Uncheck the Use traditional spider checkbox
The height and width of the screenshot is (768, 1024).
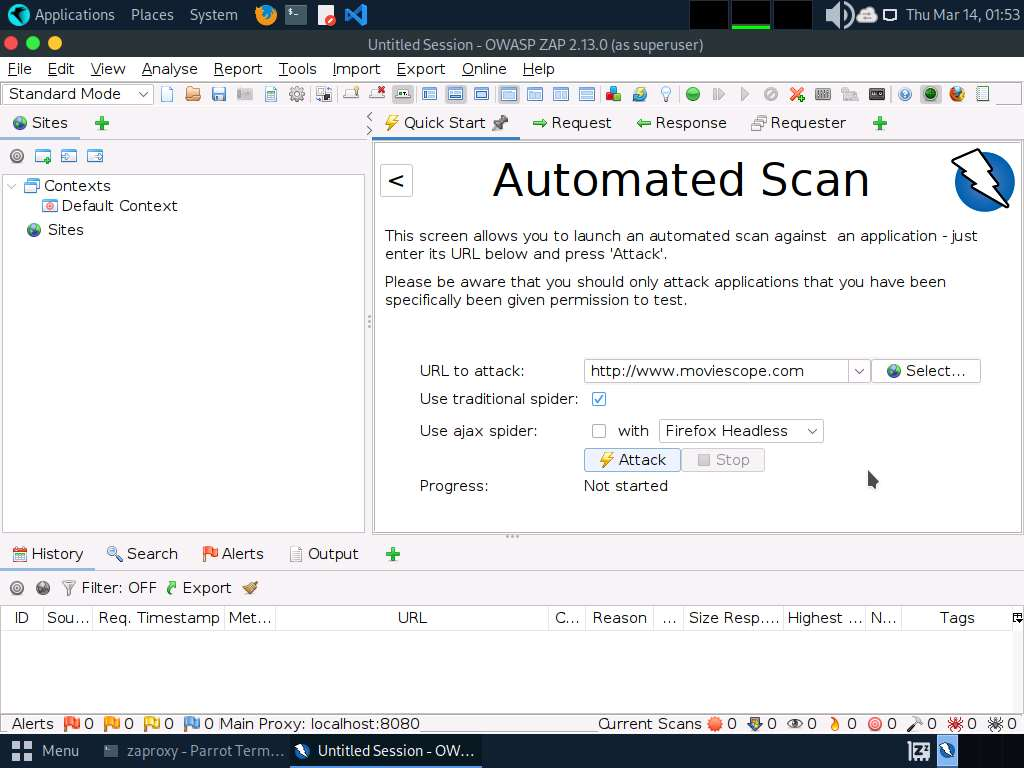coord(599,399)
